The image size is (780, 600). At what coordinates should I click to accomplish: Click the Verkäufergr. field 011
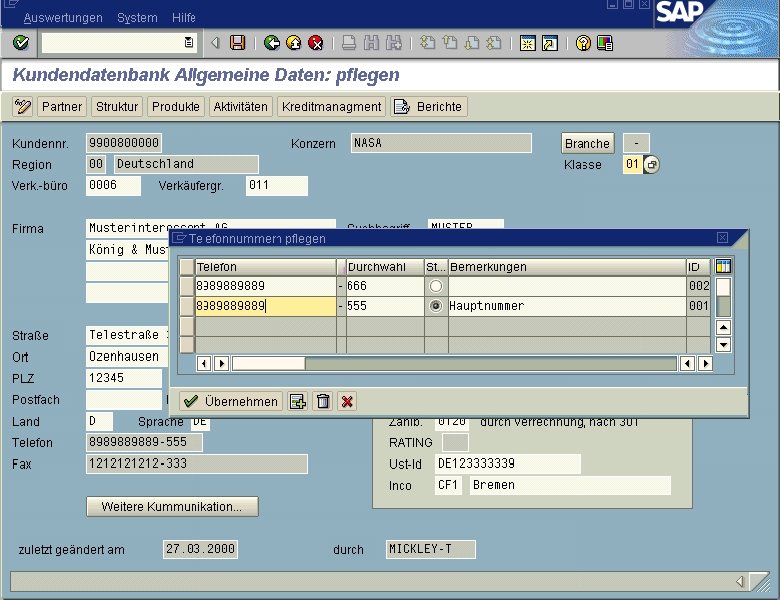(277, 186)
